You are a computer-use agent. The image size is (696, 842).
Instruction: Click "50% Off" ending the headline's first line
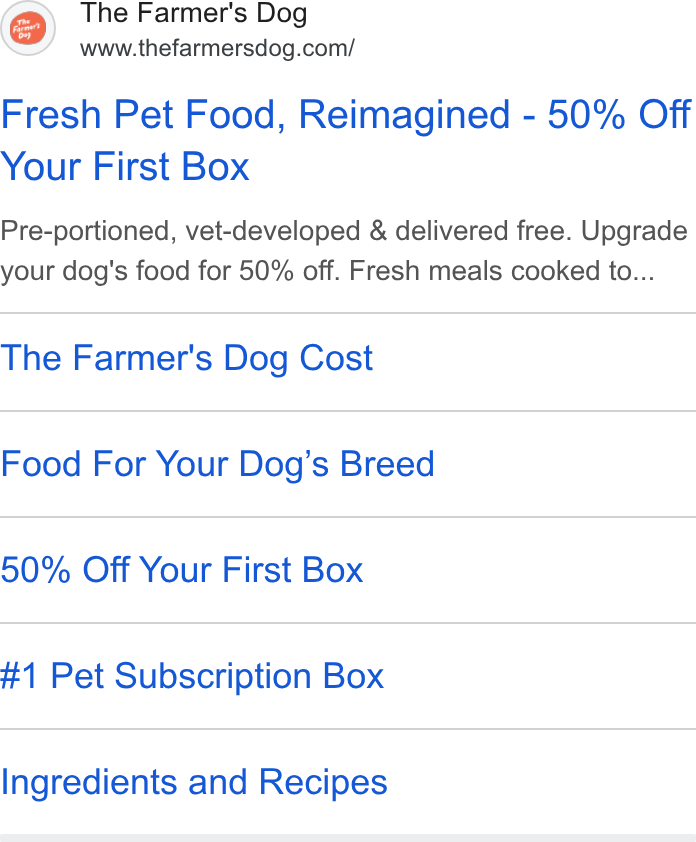point(619,114)
